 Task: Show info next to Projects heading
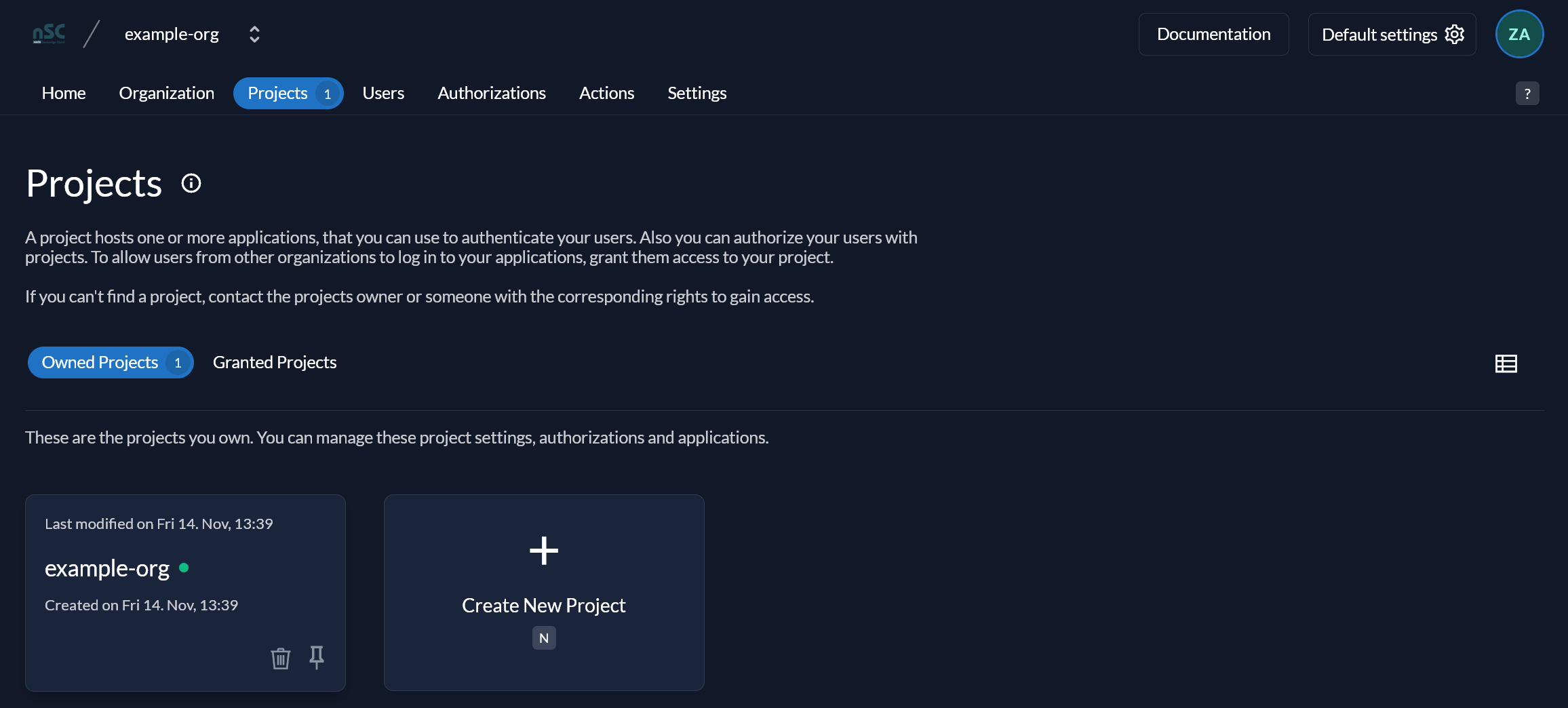[191, 183]
